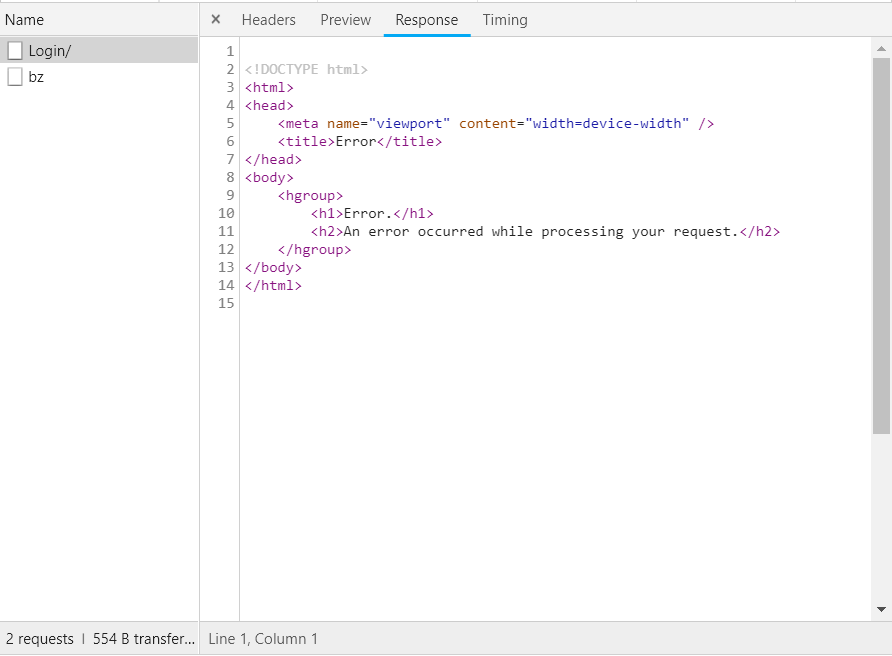Click line number 1 in the gutter
The width and height of the screenshot is (892, 656).
(230, 51)
